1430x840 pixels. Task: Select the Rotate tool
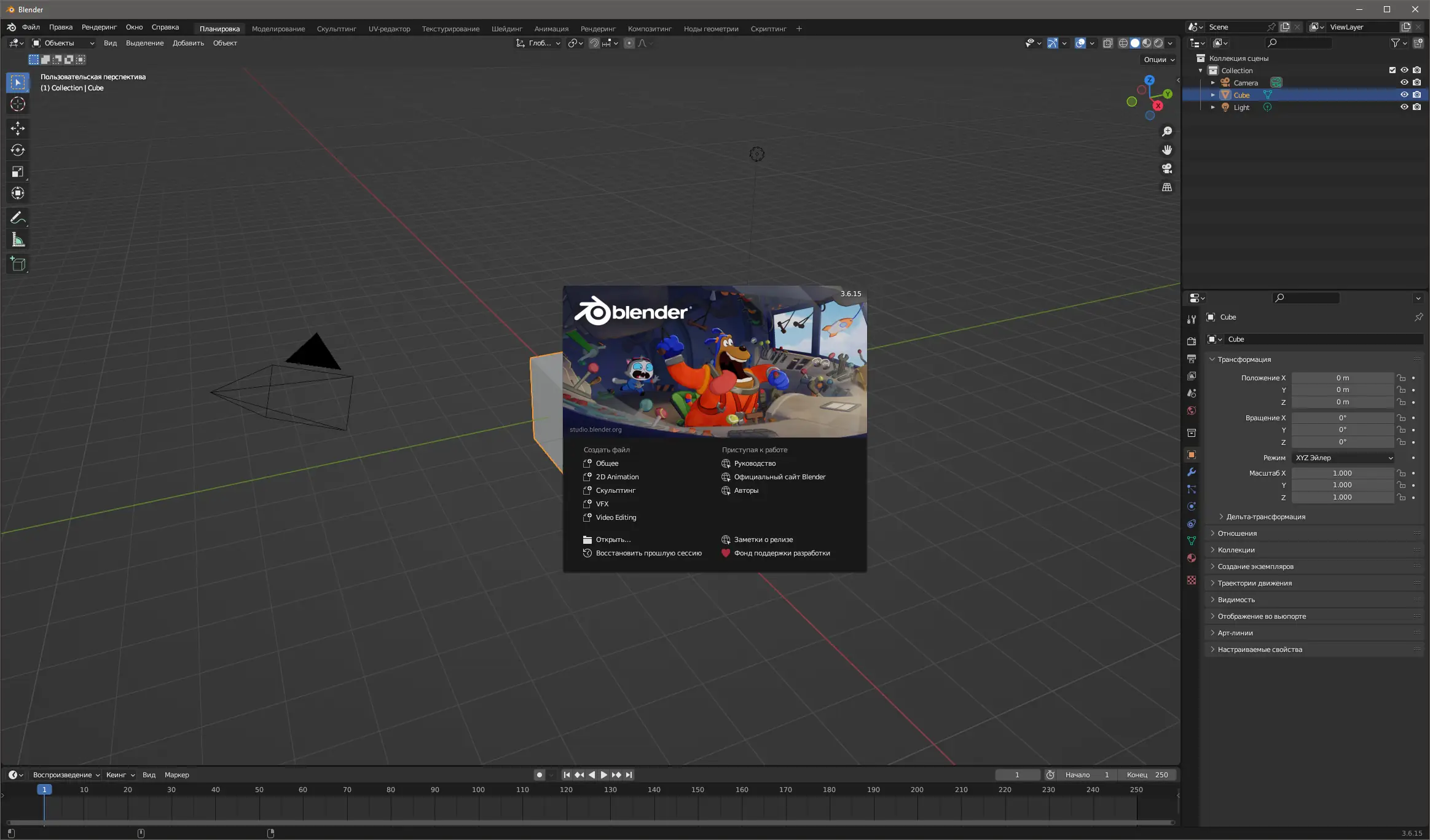[x=18, y=150]
